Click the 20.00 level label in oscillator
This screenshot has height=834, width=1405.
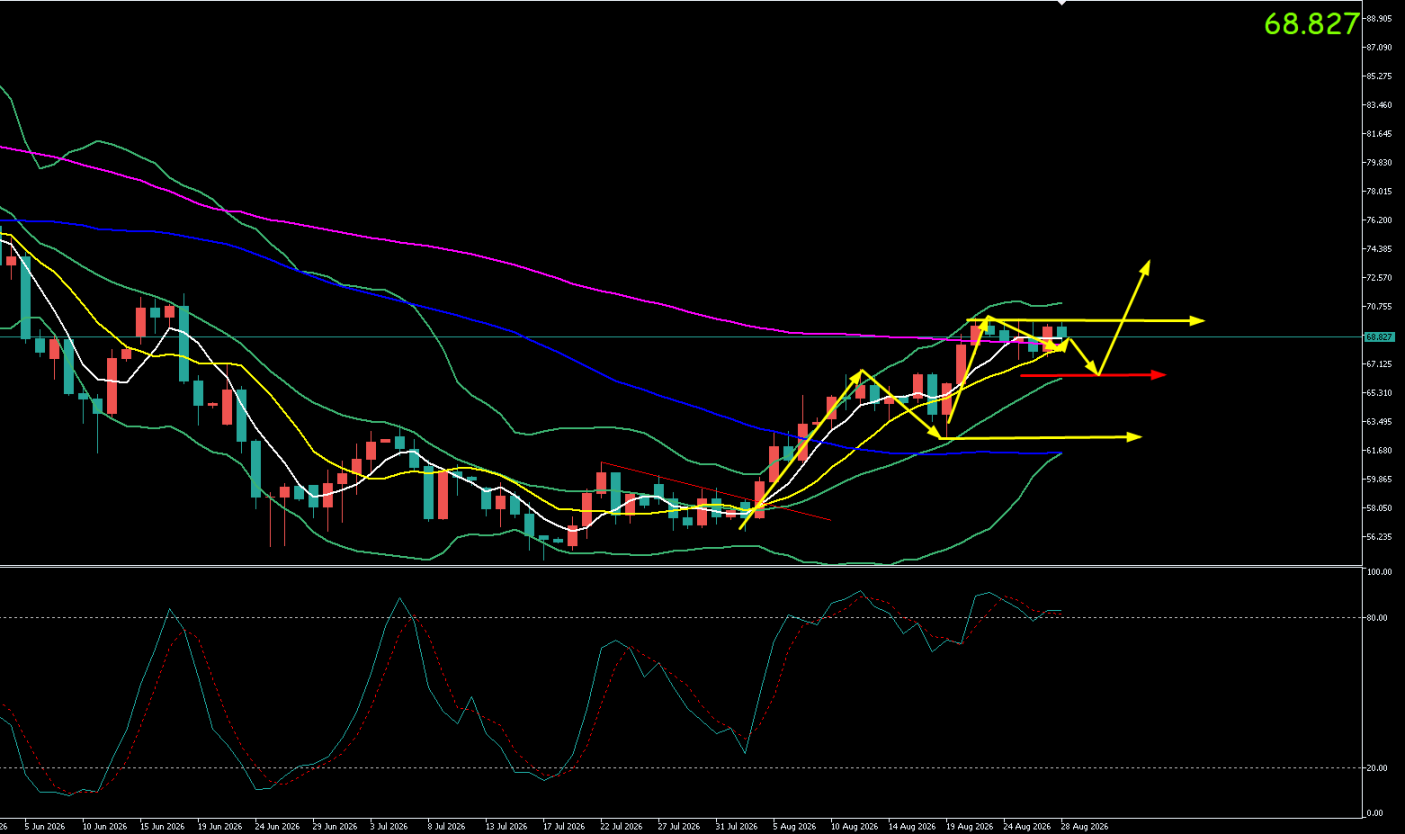point(1377,768)
